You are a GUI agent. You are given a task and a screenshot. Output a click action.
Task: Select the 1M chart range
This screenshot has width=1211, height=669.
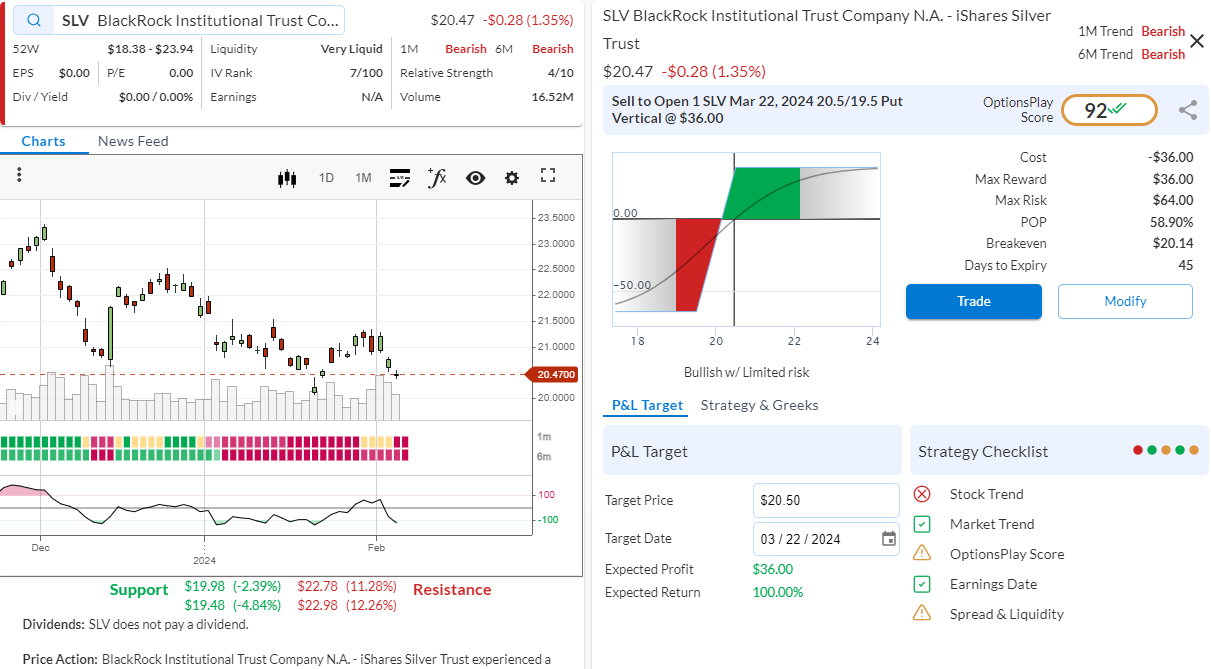click(363, 178)
